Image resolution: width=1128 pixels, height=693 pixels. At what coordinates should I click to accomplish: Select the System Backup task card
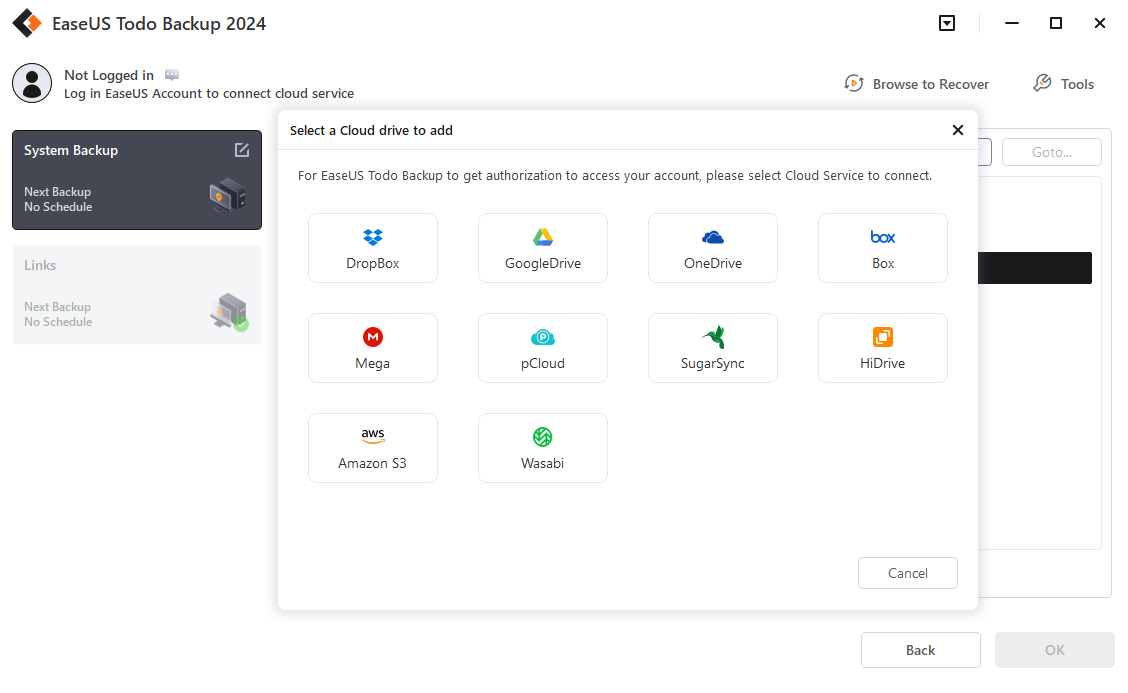pyautogui.click(x=137, y=180)
